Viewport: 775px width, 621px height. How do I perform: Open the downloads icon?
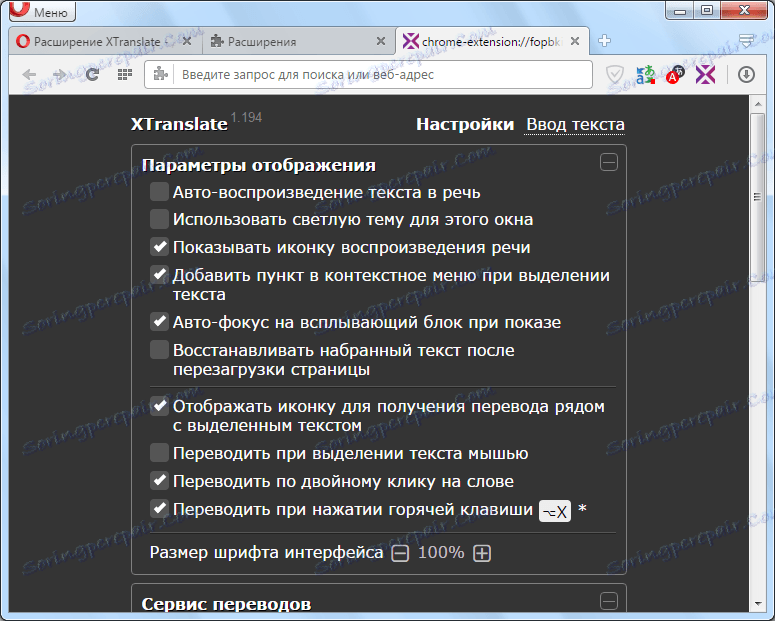746,75
